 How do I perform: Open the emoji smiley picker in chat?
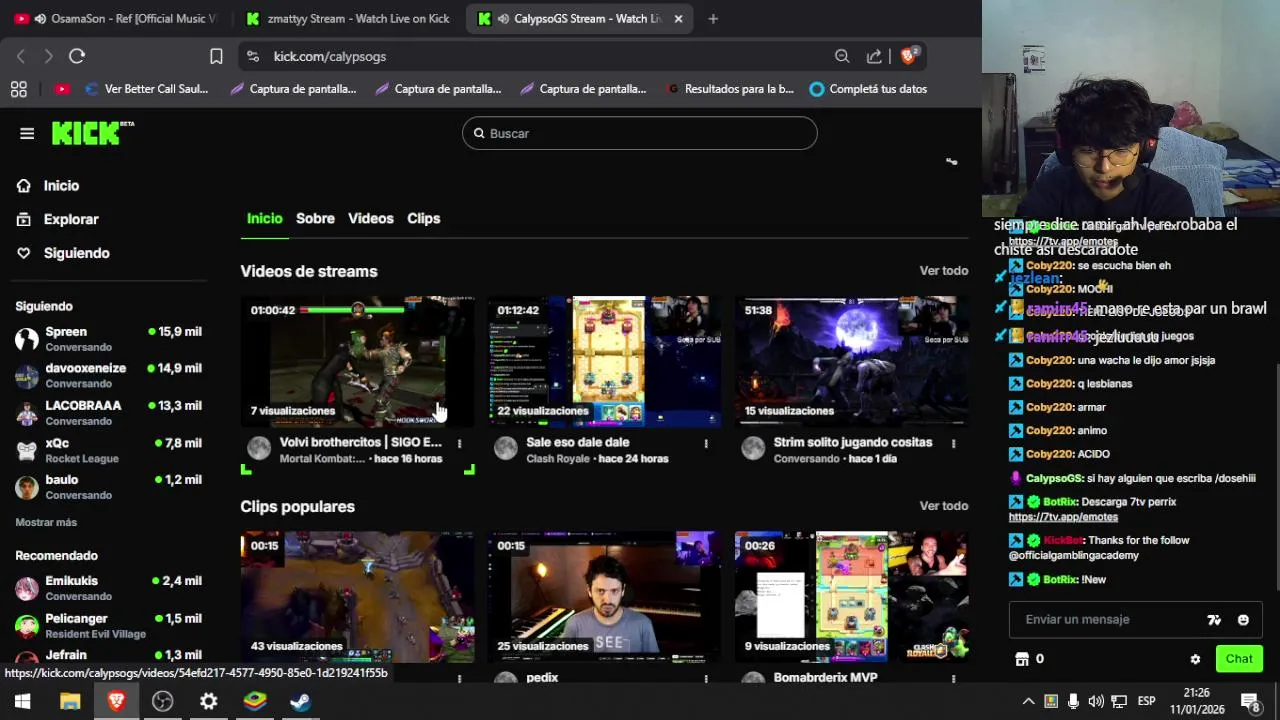click(x=1243, y=620)
